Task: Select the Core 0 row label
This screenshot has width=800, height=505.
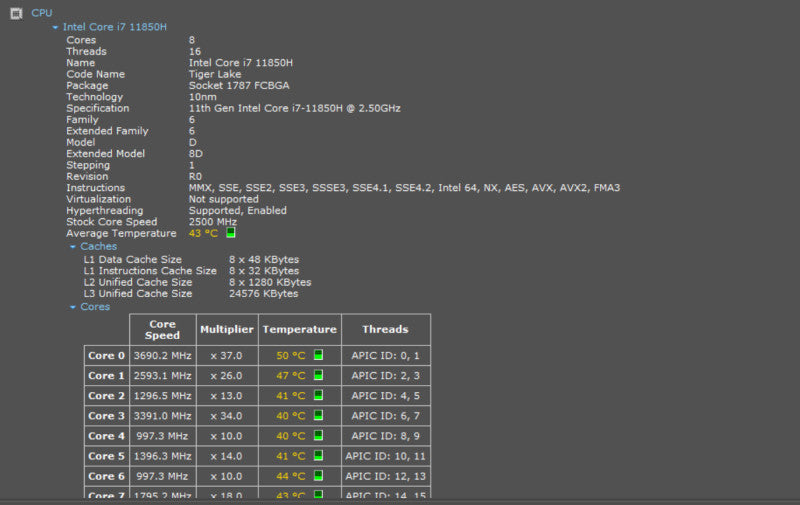Action: 107,356
